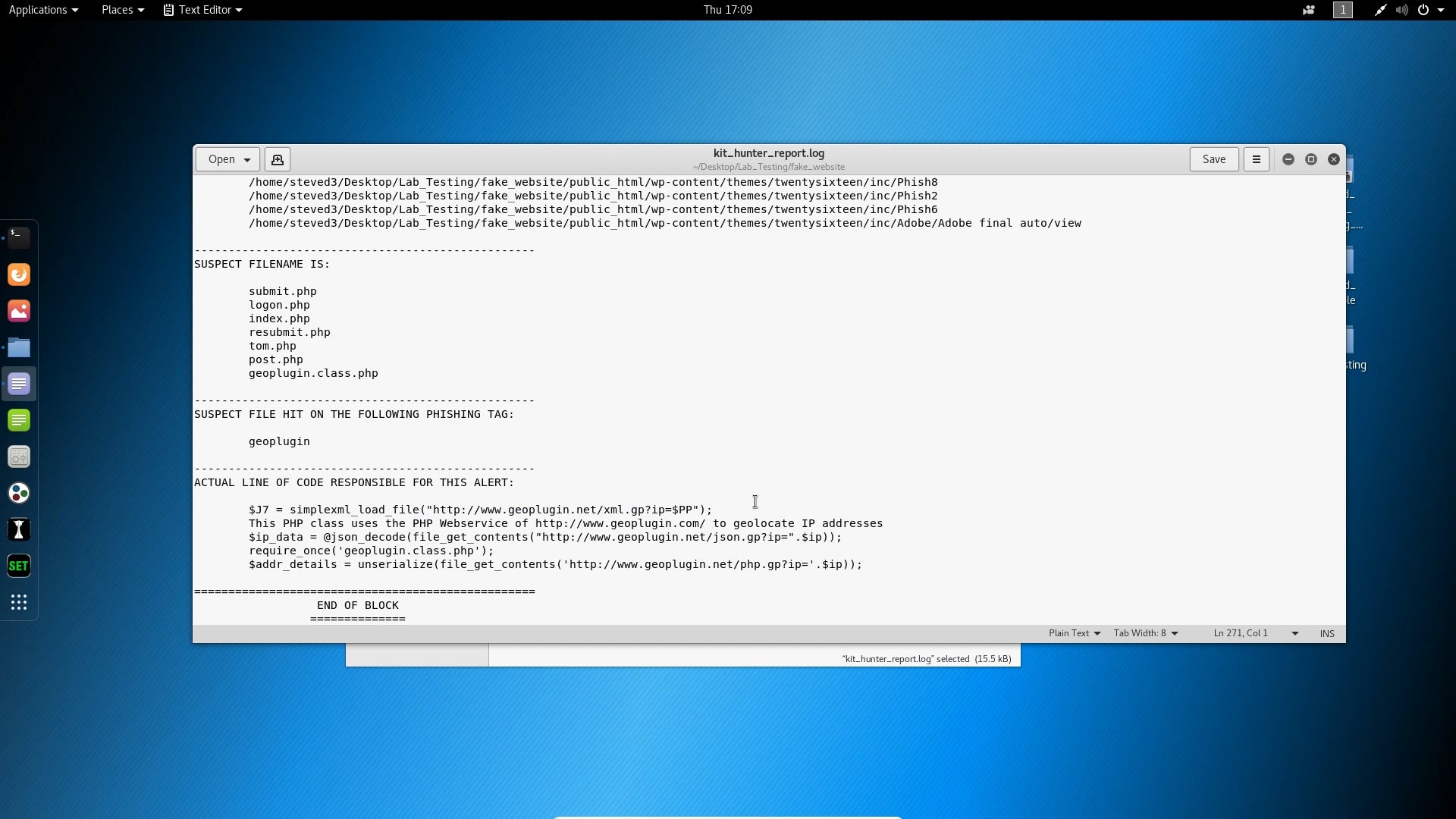Viewport: 1456px width, 819px height.
Task: Click the file manager status 'selected (15.5 kB)'
Action: 926,659
